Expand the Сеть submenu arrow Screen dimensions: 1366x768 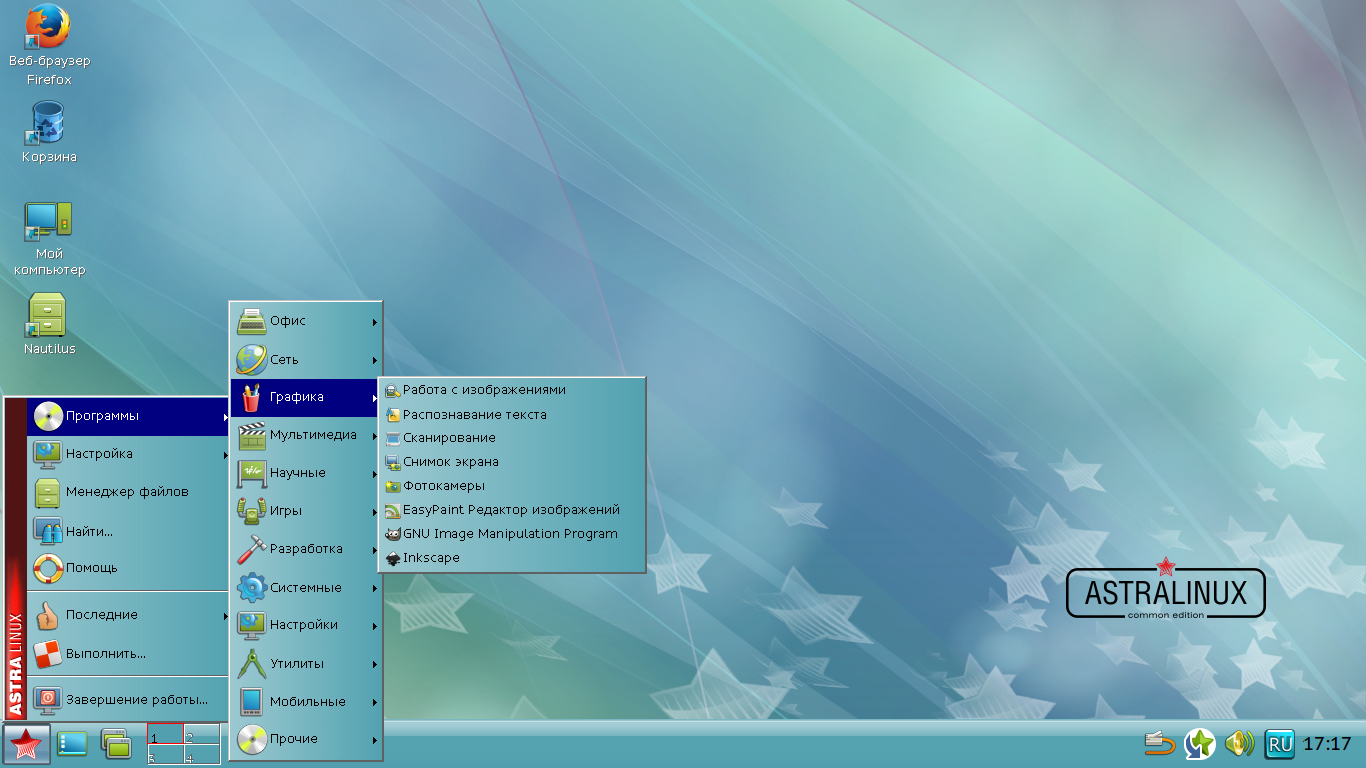pos(375,360)
